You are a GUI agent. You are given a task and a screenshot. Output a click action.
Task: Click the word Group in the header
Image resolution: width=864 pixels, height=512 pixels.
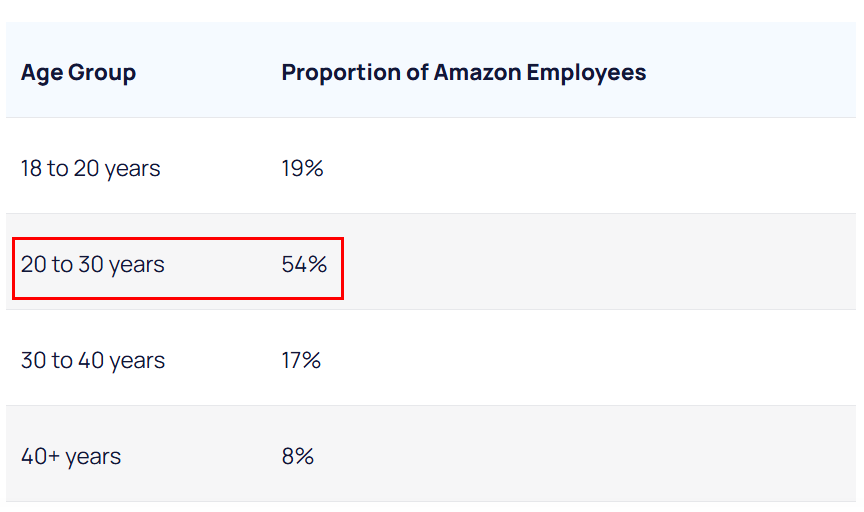(x=102, y=73)
